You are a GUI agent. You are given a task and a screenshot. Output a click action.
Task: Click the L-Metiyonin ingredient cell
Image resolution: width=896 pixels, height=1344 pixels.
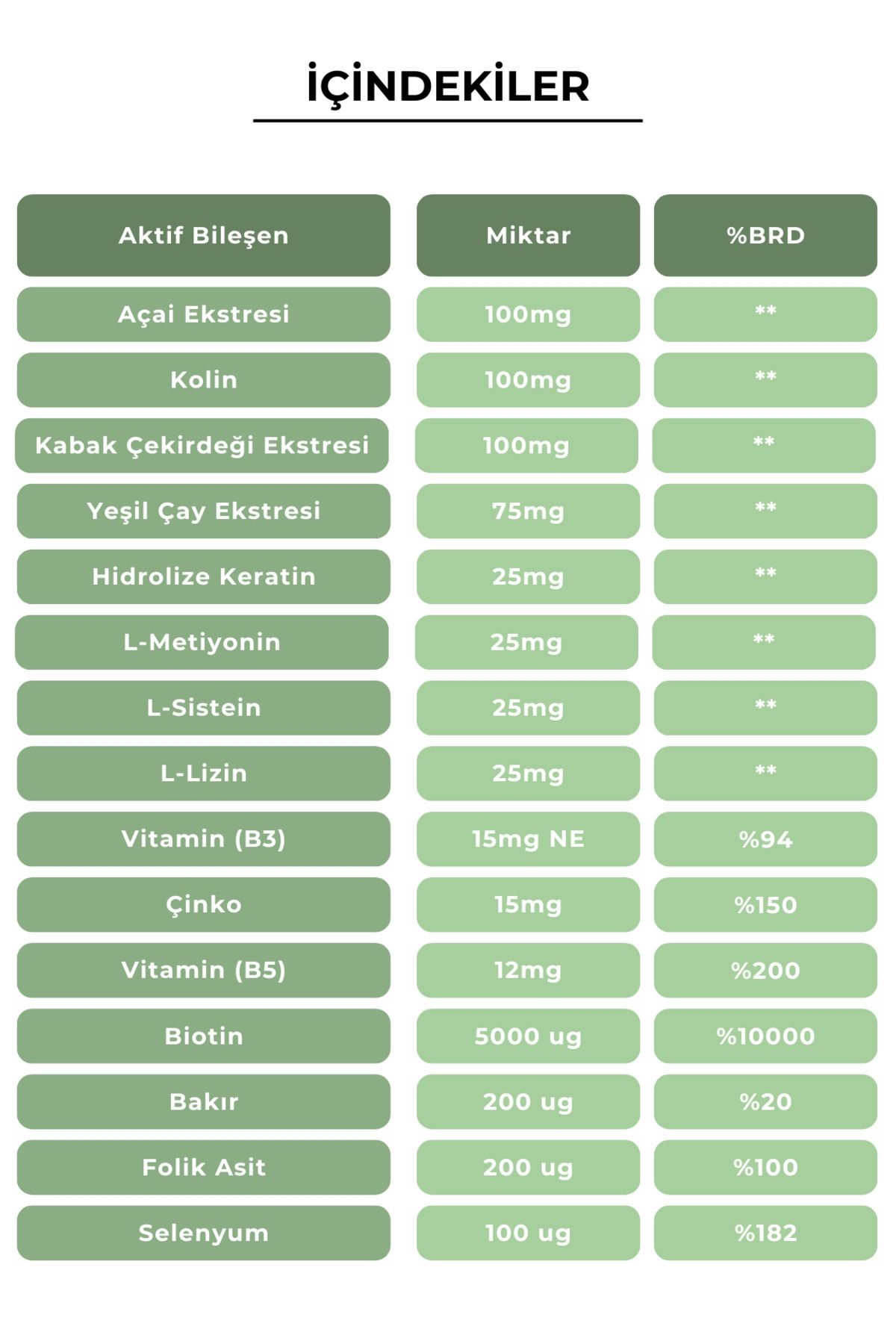coord(202,642)
